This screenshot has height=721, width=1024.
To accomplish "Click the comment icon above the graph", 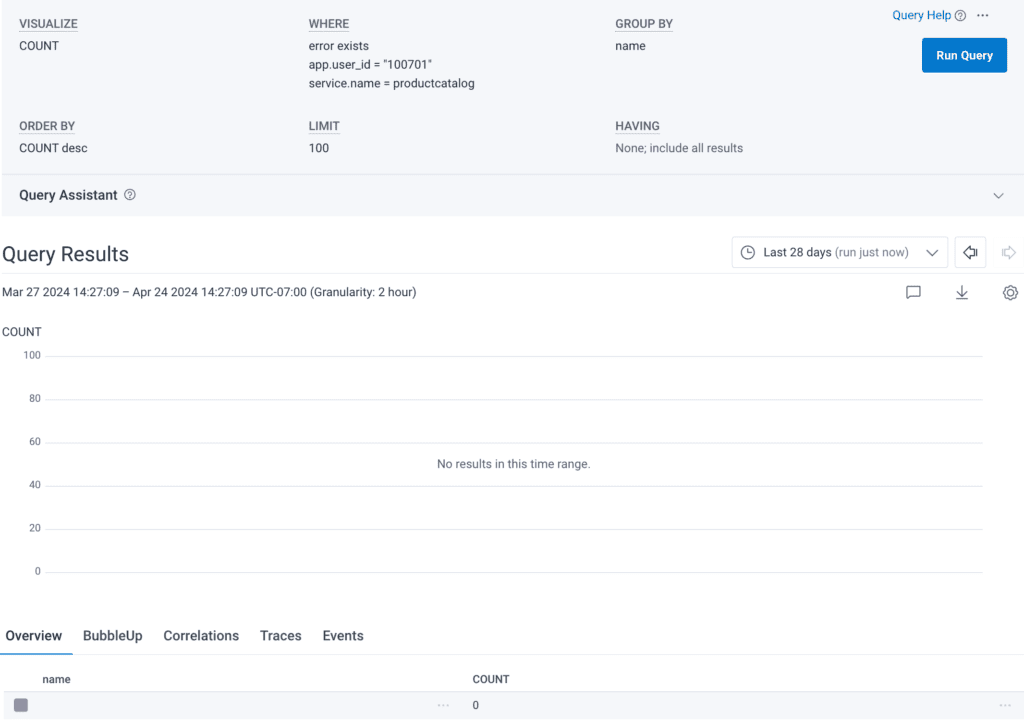I will 913,293.
